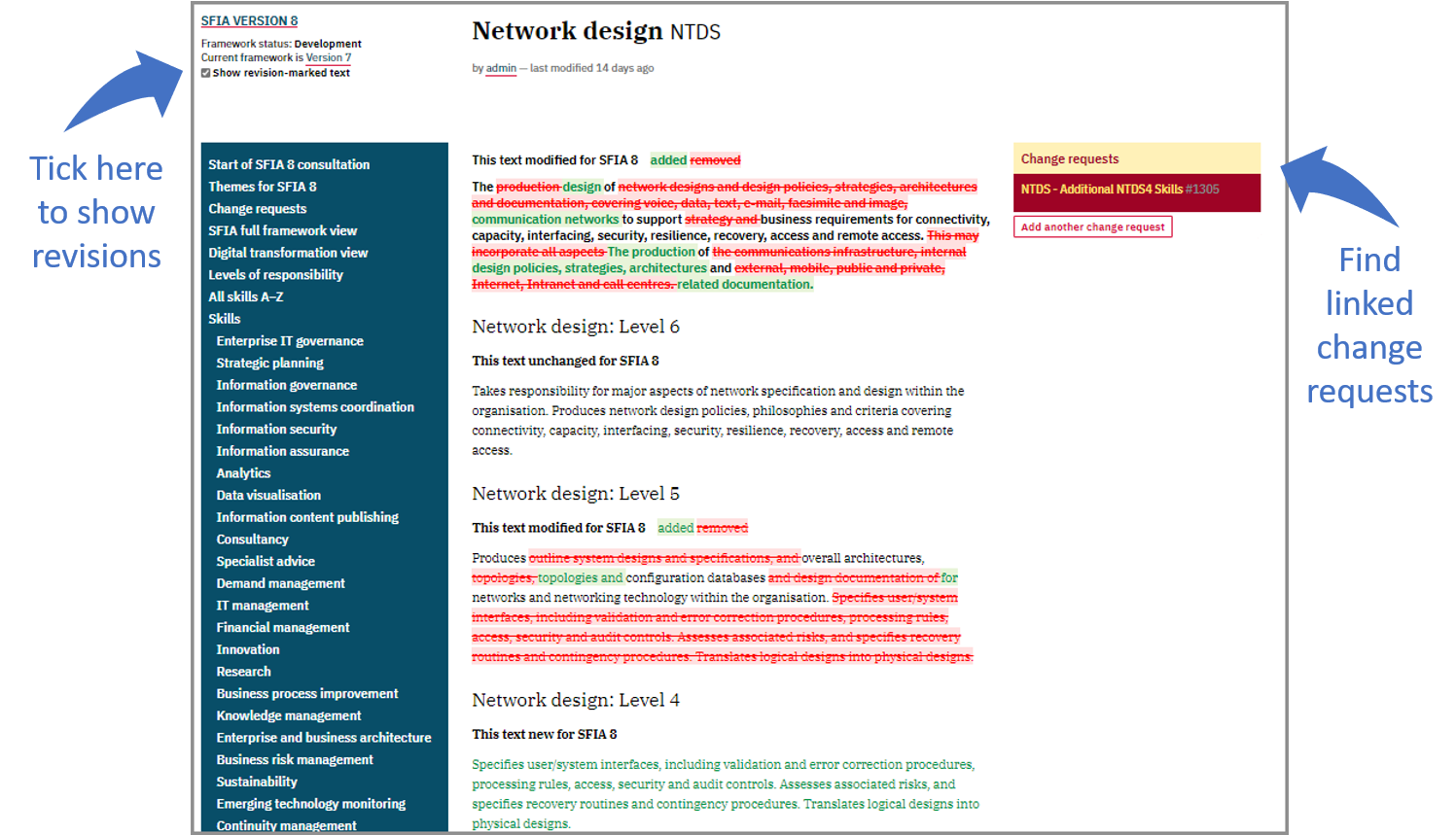
Task: Go to SFIA full framework view
Action: (282, 230)
